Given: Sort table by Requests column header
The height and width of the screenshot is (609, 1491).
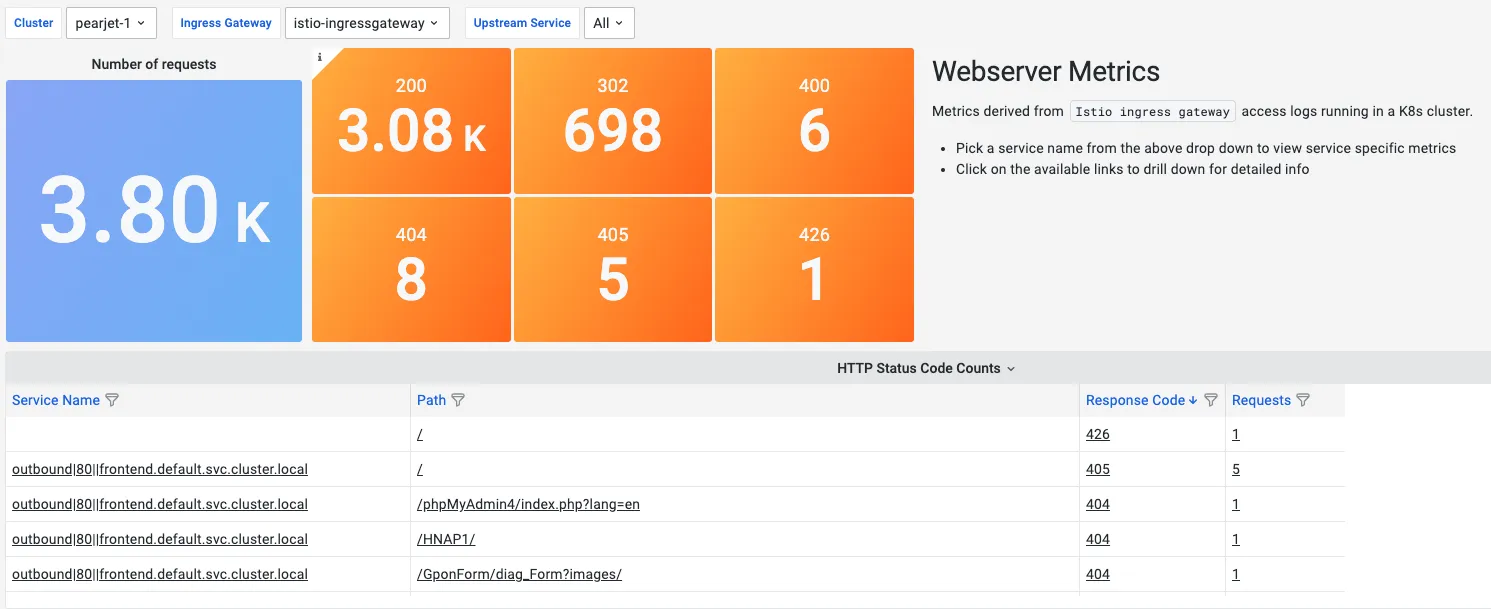Looking at the screenshot, I should pos(1261,400).
